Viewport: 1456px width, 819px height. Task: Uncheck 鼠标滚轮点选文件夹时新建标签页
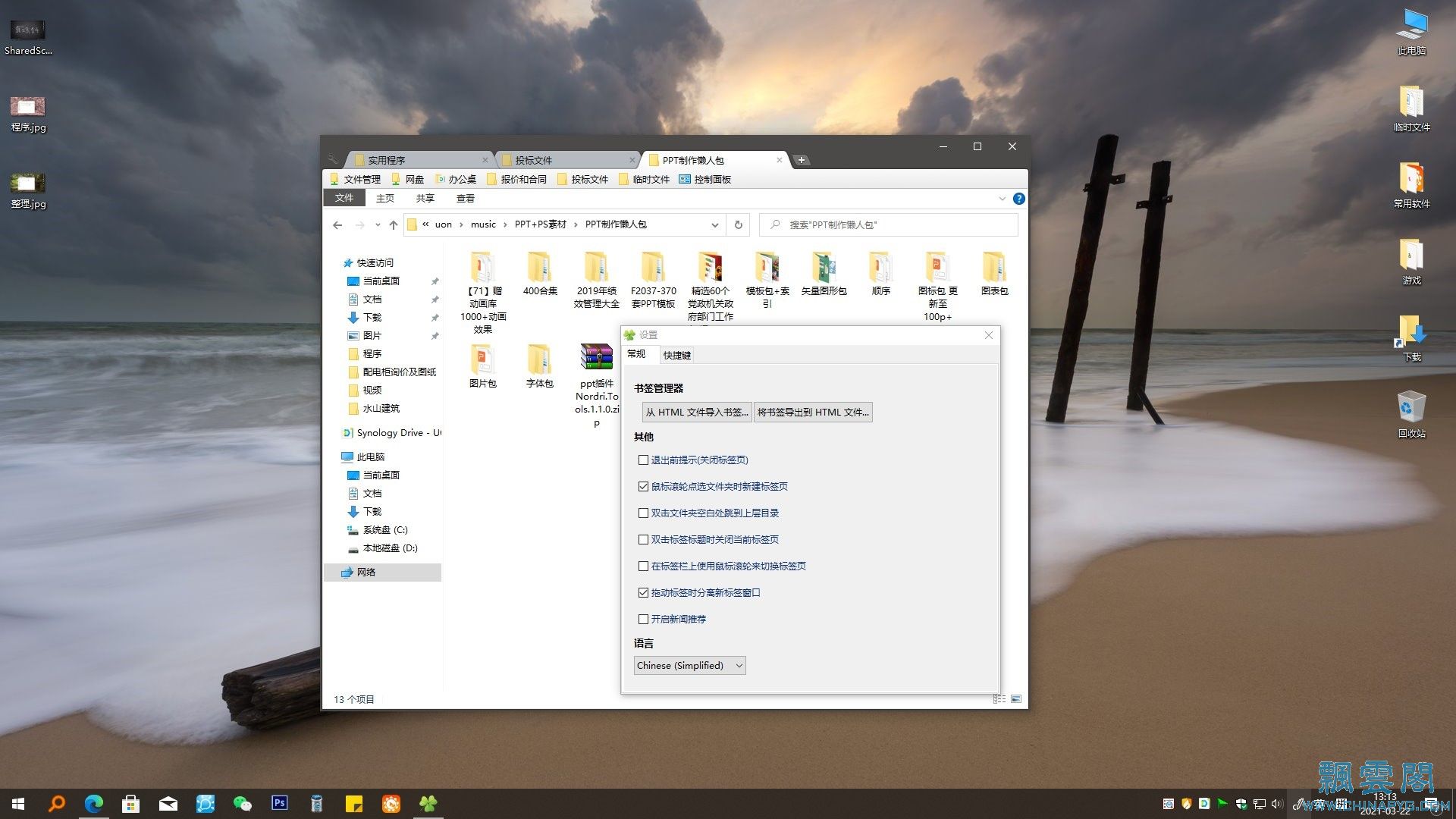pos(643,486)
